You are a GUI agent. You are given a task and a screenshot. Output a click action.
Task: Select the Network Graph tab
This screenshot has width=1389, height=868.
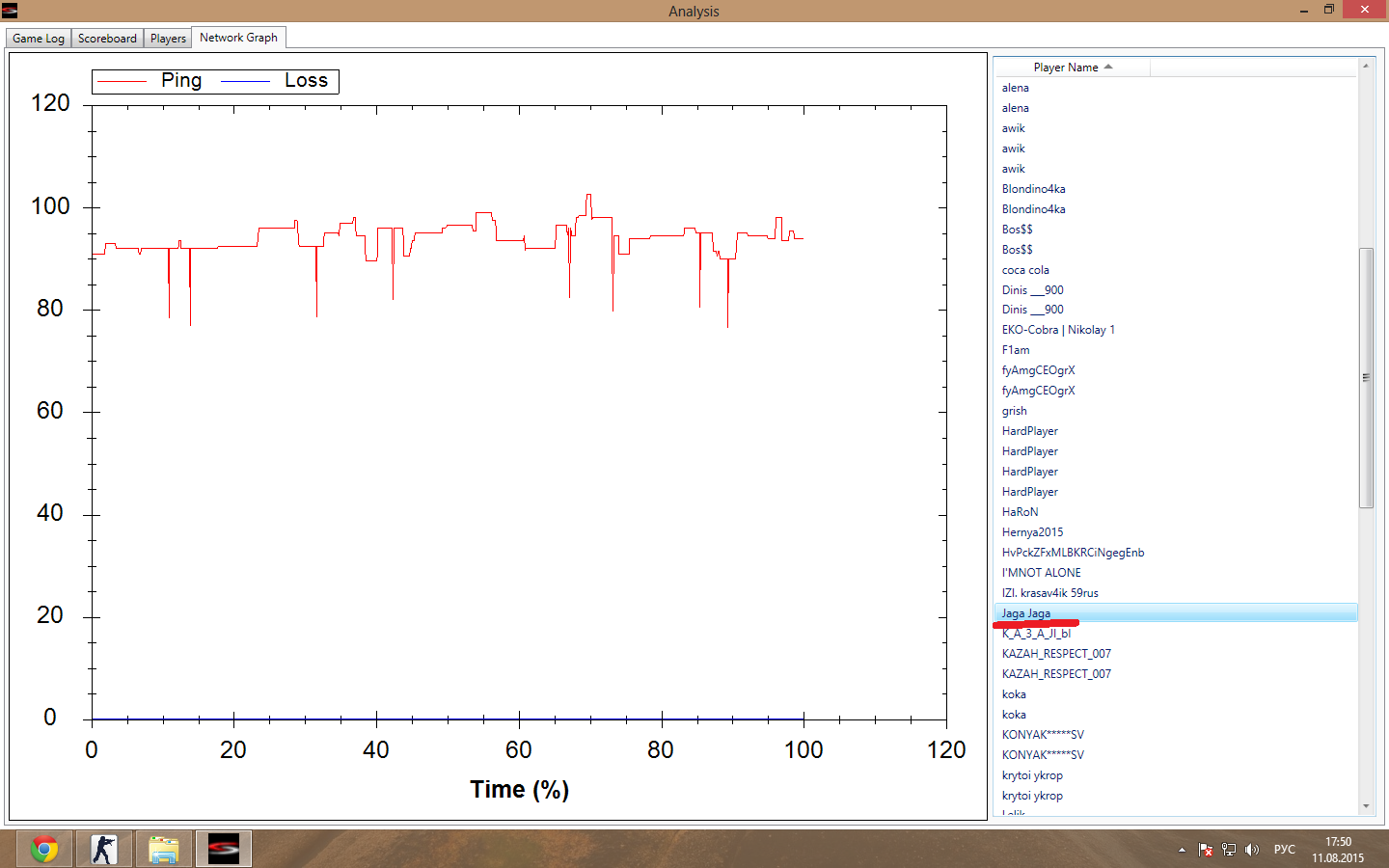pos(238,38)
